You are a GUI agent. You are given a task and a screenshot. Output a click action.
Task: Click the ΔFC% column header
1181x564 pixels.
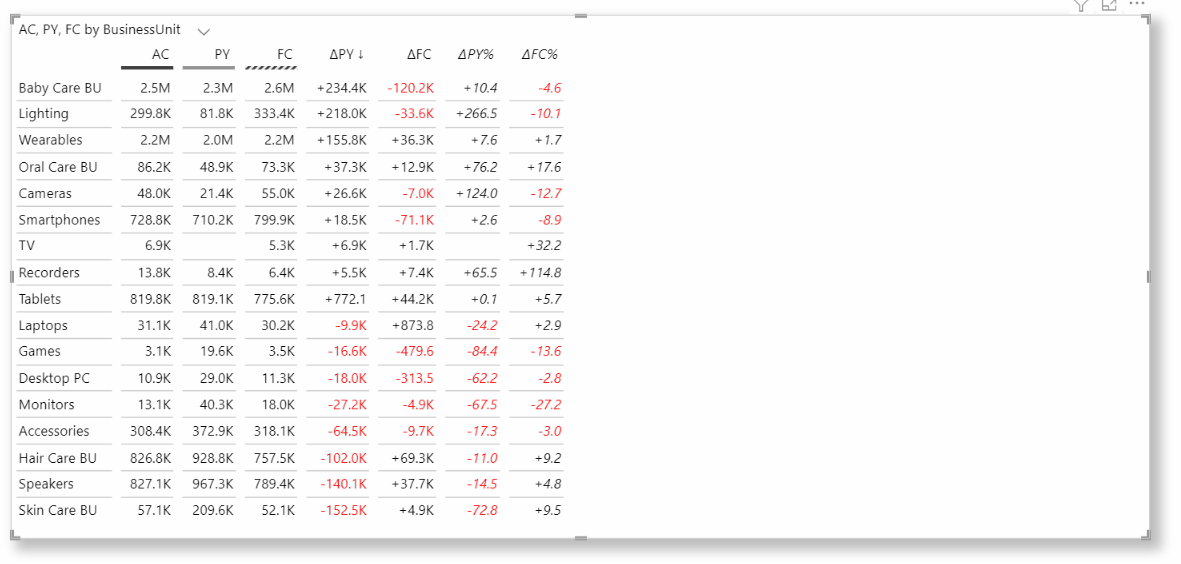(x=539, y=54)
